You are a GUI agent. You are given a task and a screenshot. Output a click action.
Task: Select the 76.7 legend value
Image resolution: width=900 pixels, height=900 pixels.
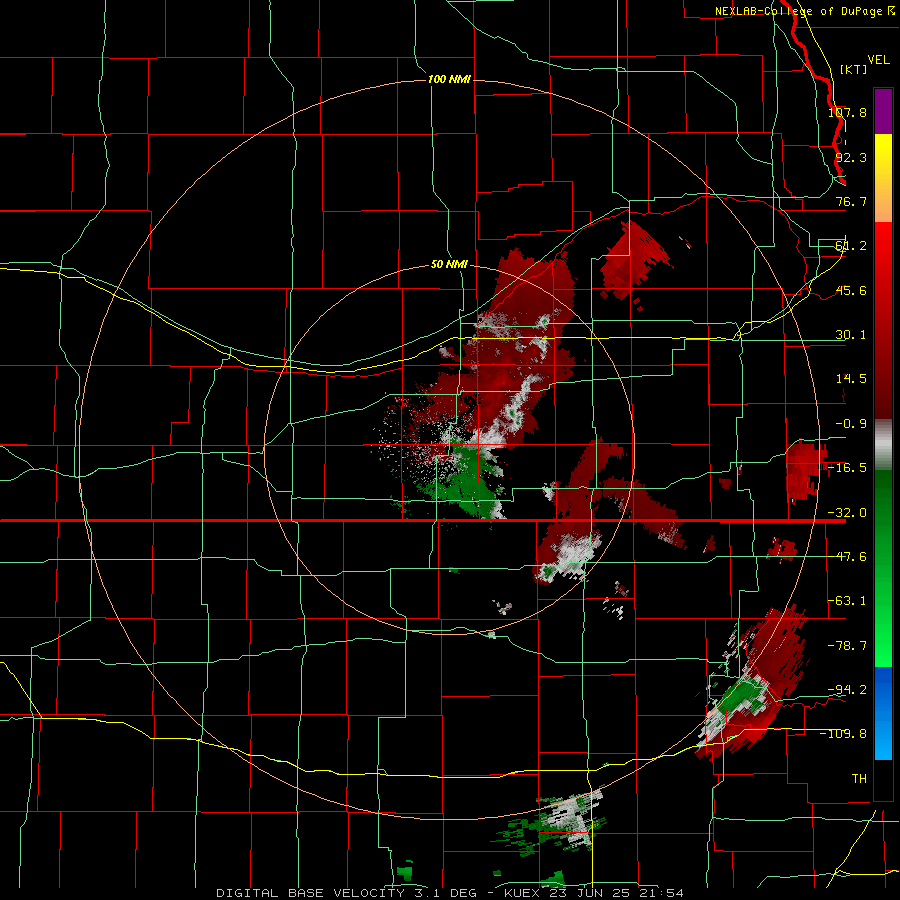[x=851, y=201]
